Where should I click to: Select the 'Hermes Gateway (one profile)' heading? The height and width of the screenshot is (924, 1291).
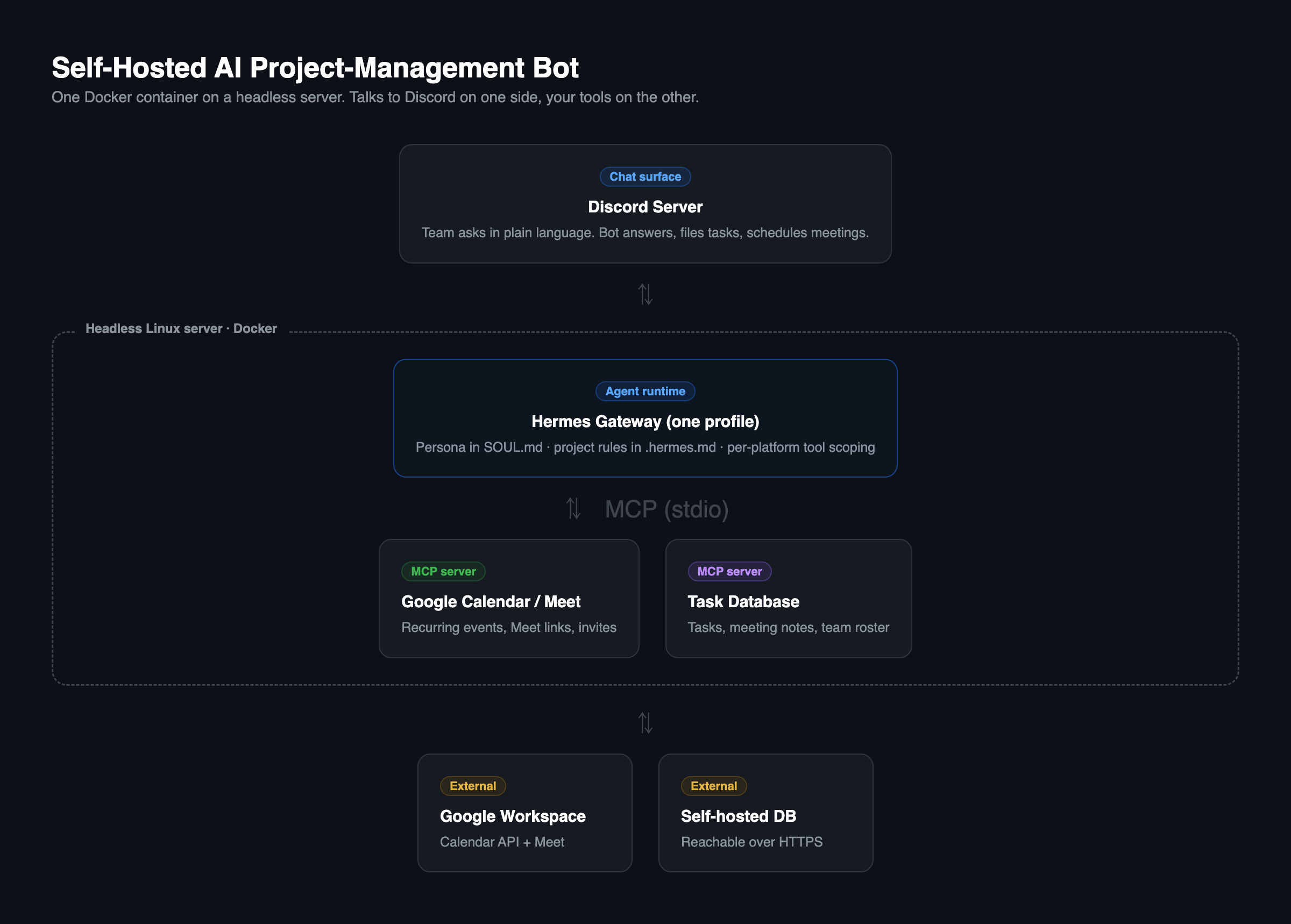click(645, 421)
